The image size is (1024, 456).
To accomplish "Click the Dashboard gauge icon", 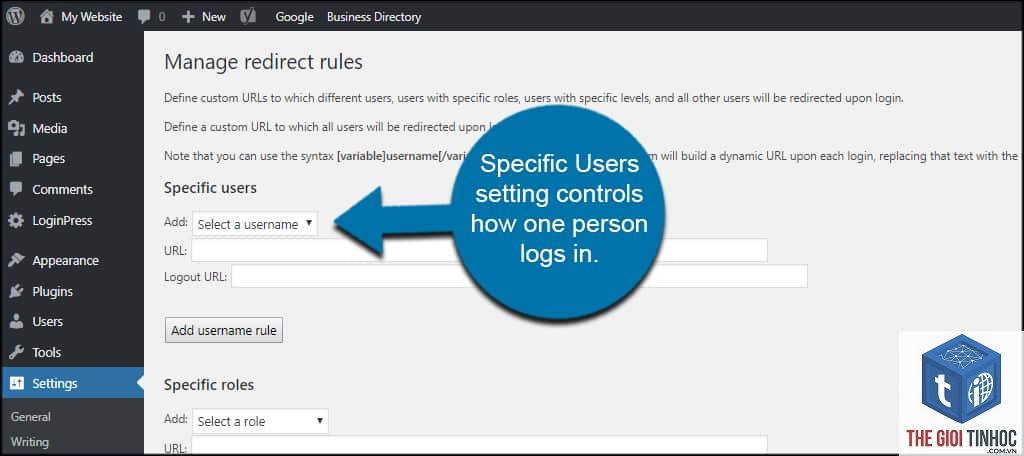I will point(16,57).
